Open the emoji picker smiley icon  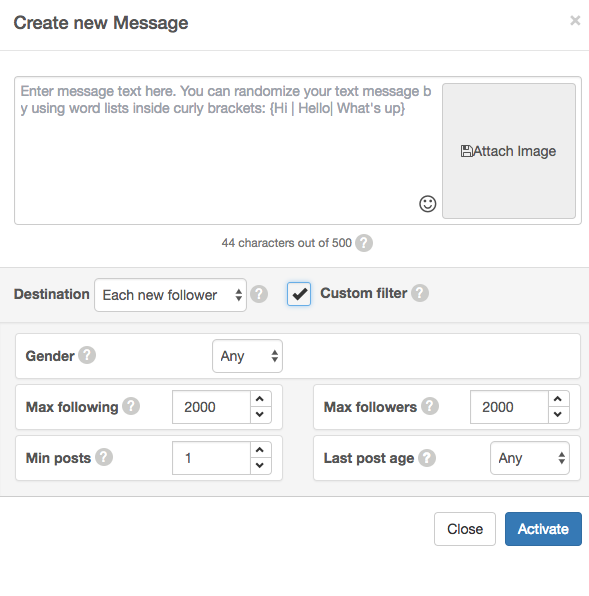pos(428,204)
